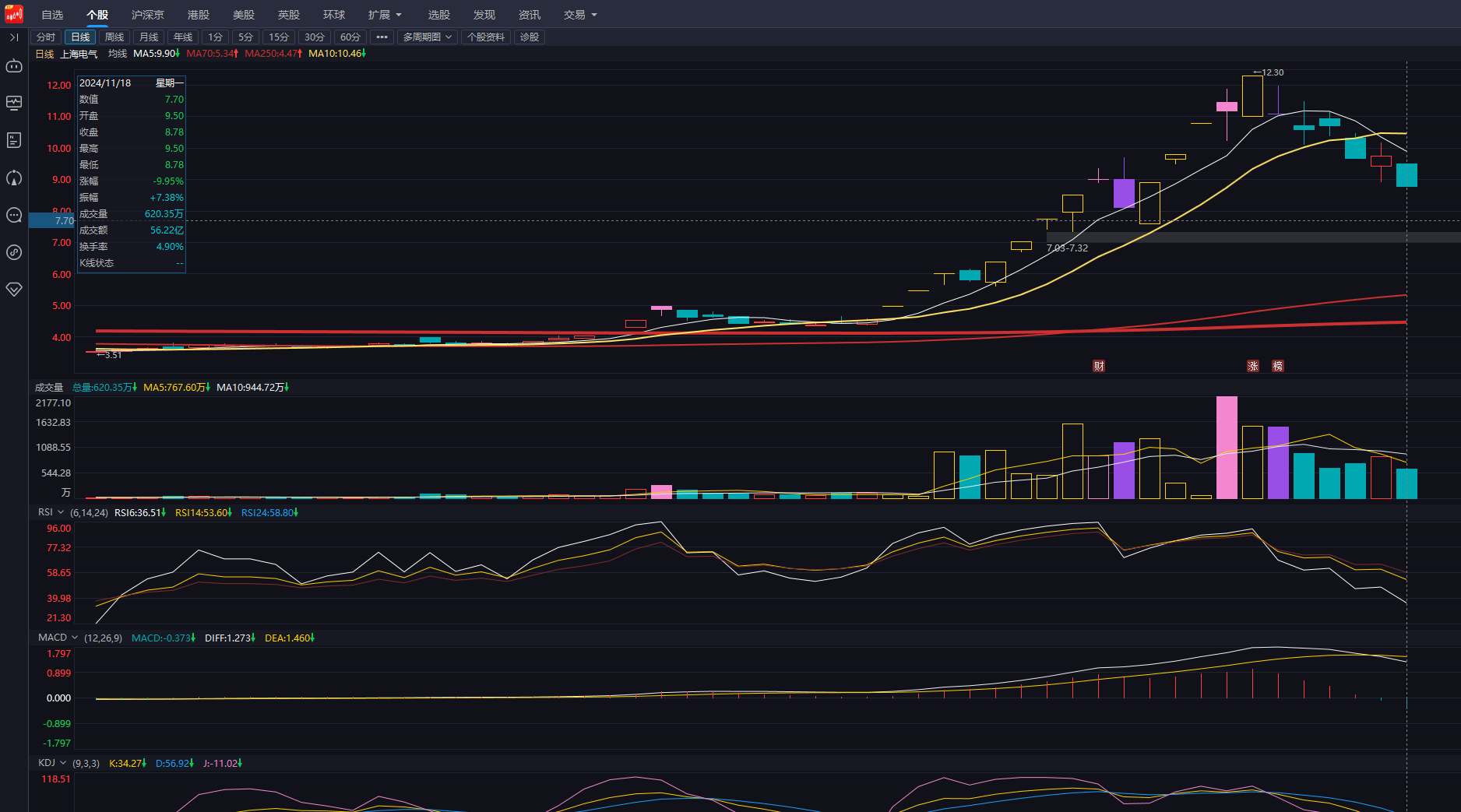The image size is (1461, 812).
Task: Click the link circle sidebar icon
Action: [14, 252]
